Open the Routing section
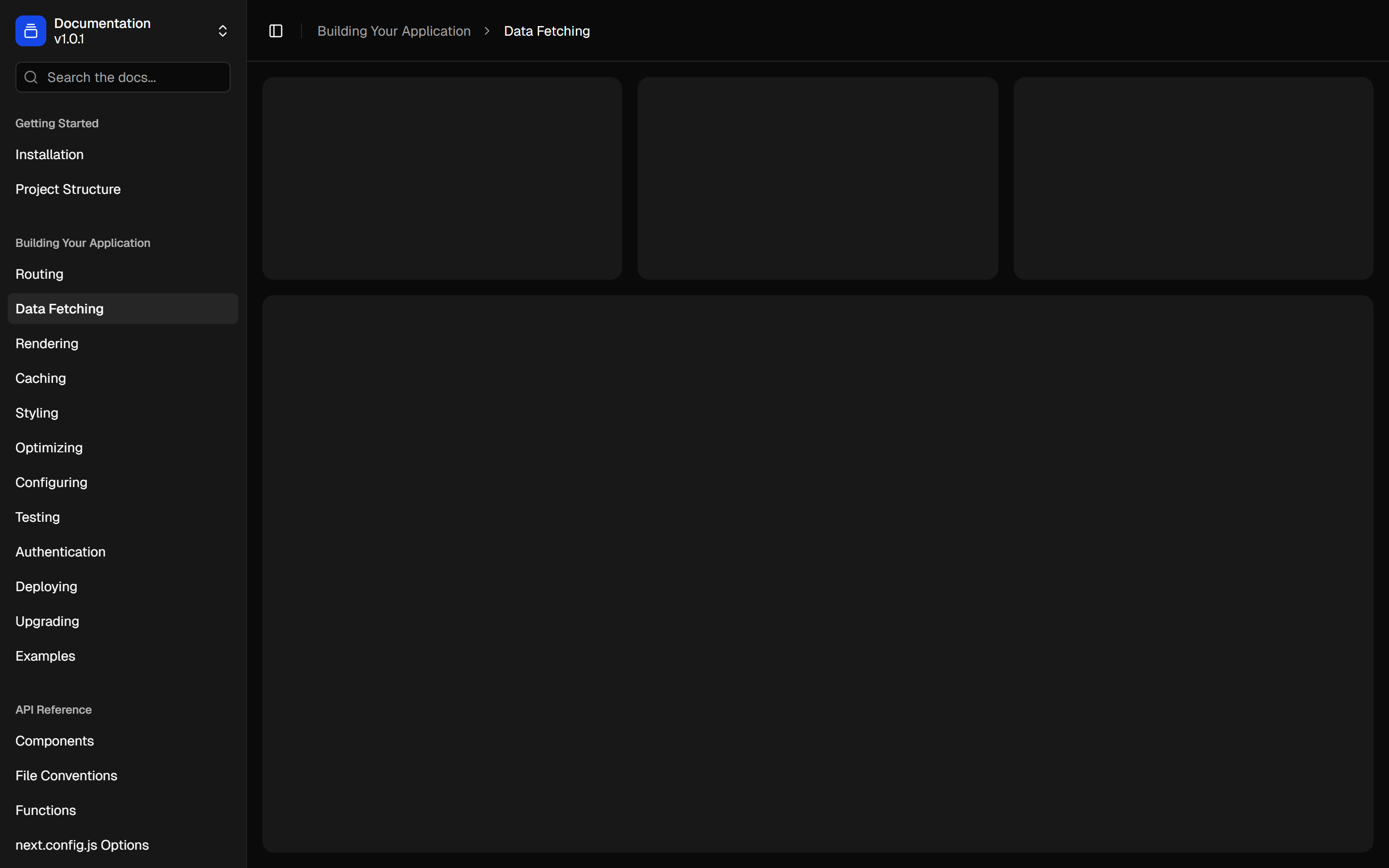1389x868 pixels. (x=39, y=274)
